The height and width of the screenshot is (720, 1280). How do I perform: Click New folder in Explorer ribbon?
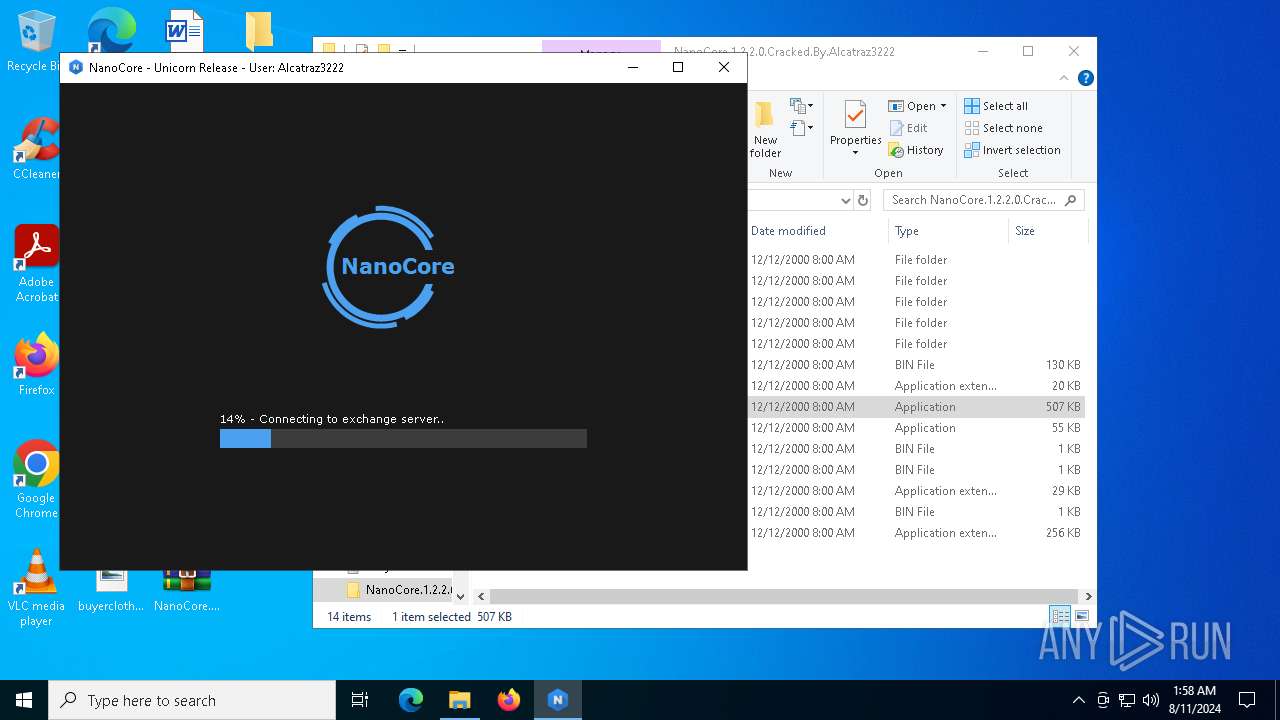click(x=765, y=130)
